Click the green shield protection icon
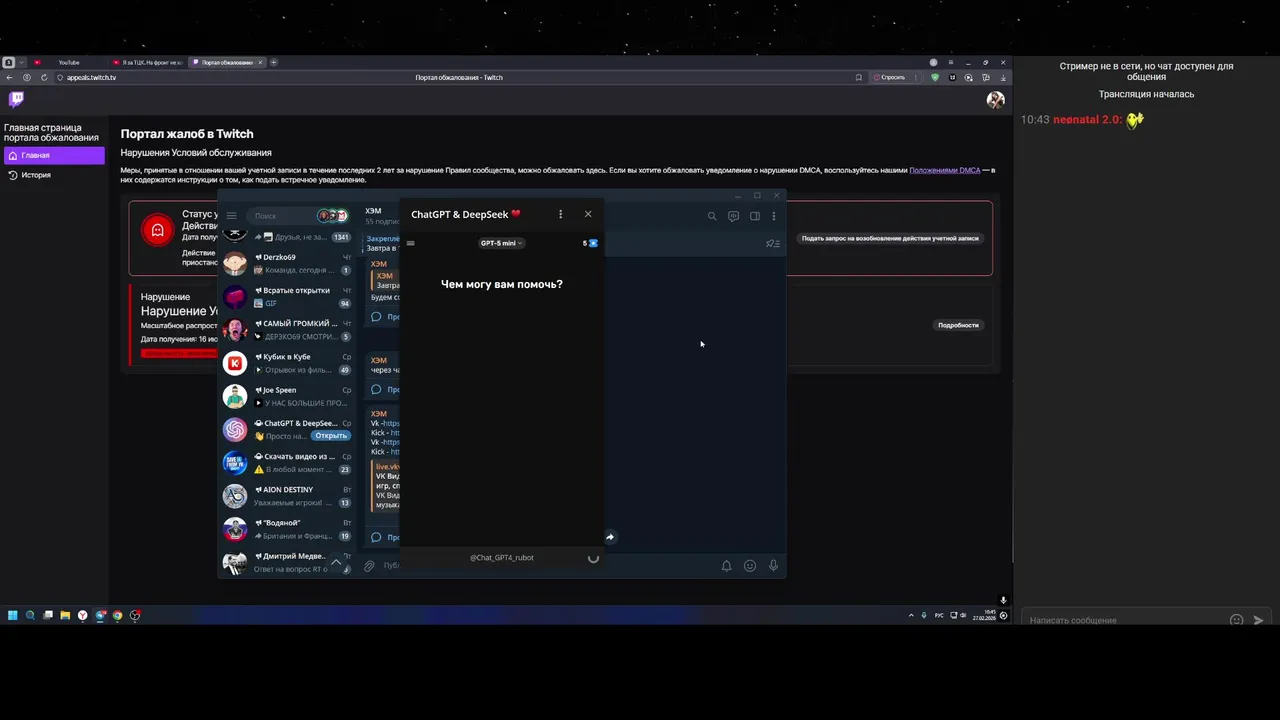The image size is (1280, 720). point(935,77)
